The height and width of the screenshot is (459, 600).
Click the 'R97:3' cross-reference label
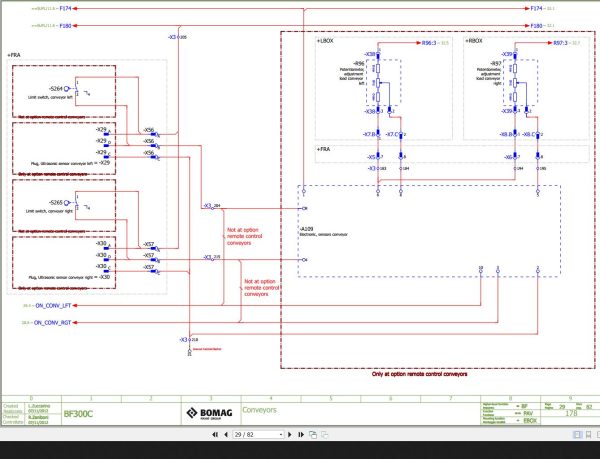(561, 43)
